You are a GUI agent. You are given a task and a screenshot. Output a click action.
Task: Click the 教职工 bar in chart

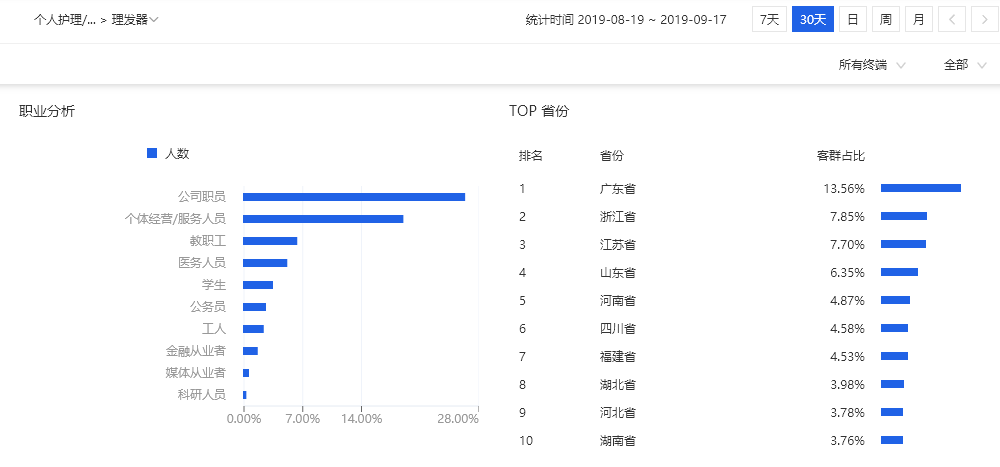point(270,241)
